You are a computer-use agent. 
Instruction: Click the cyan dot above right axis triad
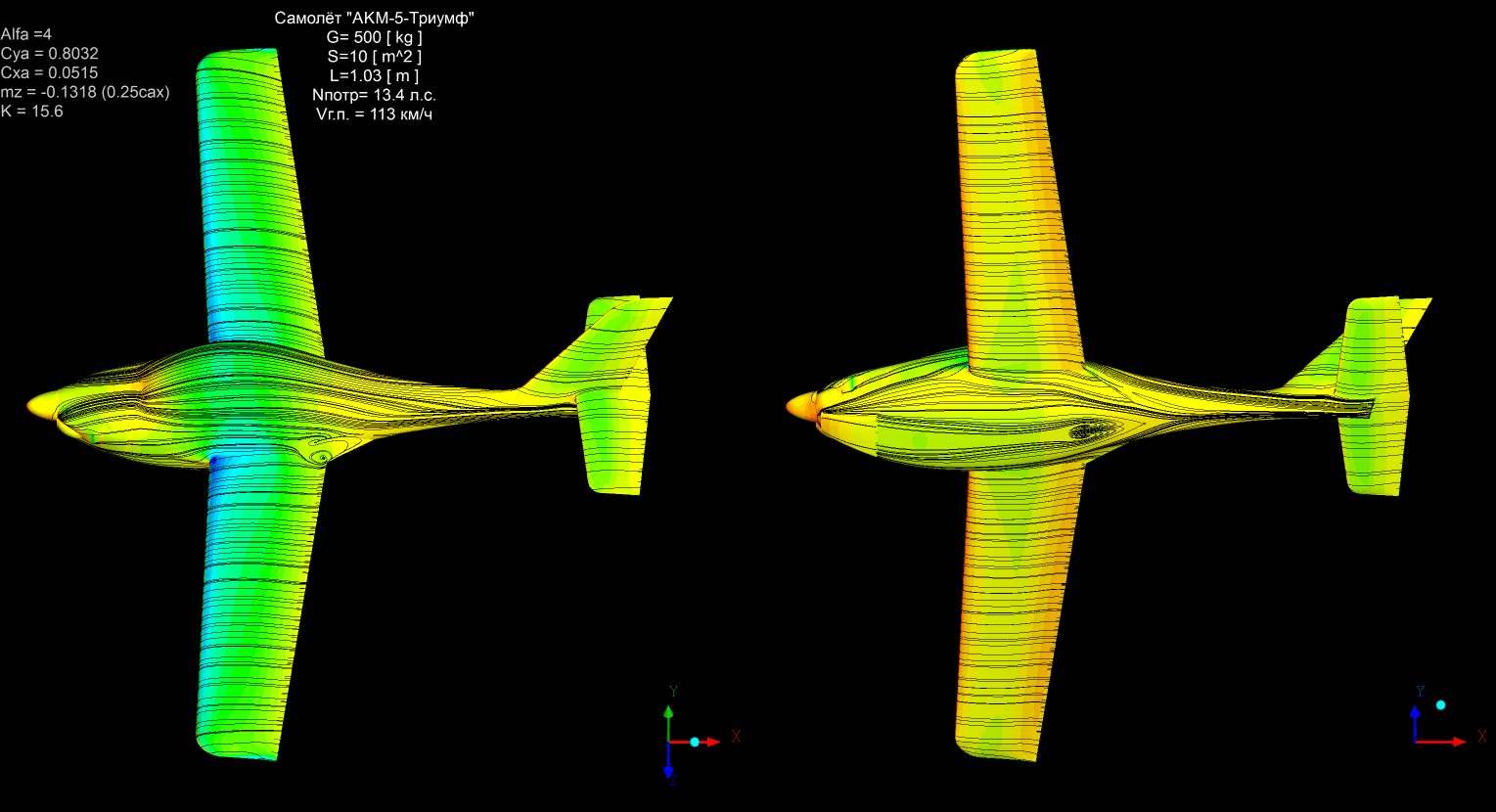tap(1440, 704)
